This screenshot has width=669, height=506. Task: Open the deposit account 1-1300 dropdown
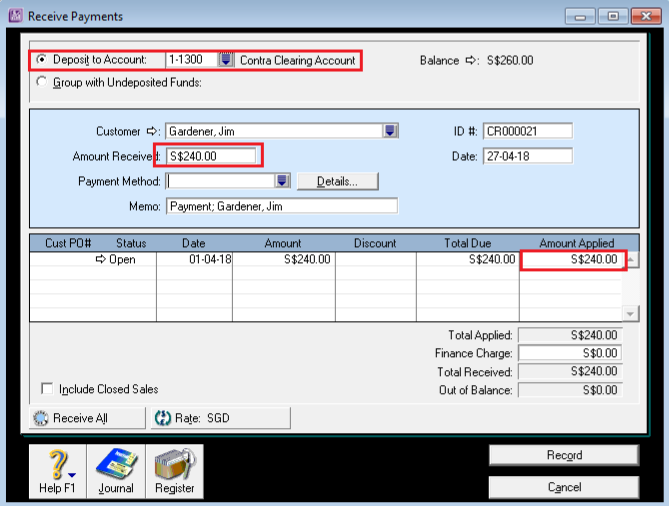[x=226, y=59]
